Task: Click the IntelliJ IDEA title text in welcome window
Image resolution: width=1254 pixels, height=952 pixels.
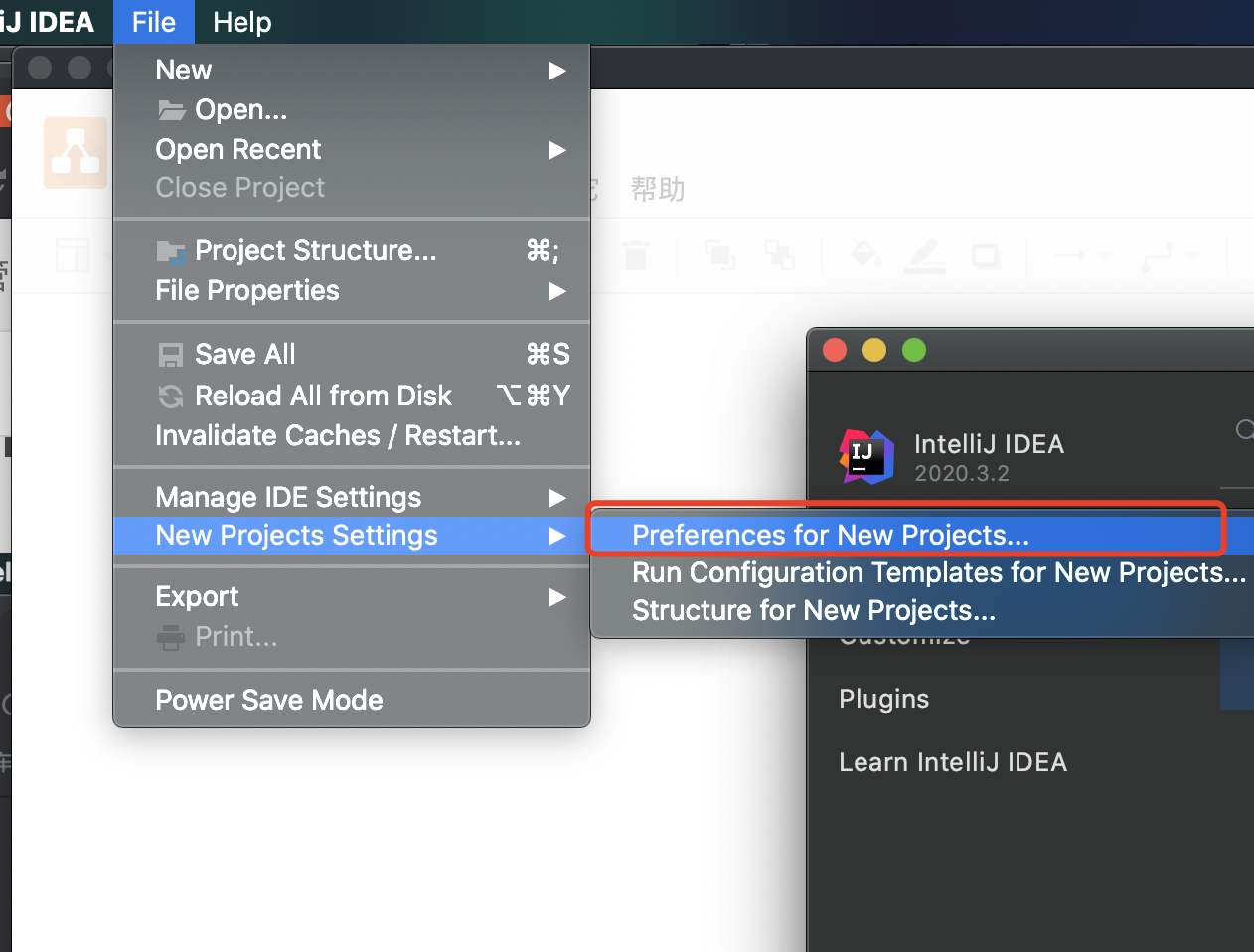Action: tap(989, 444)
